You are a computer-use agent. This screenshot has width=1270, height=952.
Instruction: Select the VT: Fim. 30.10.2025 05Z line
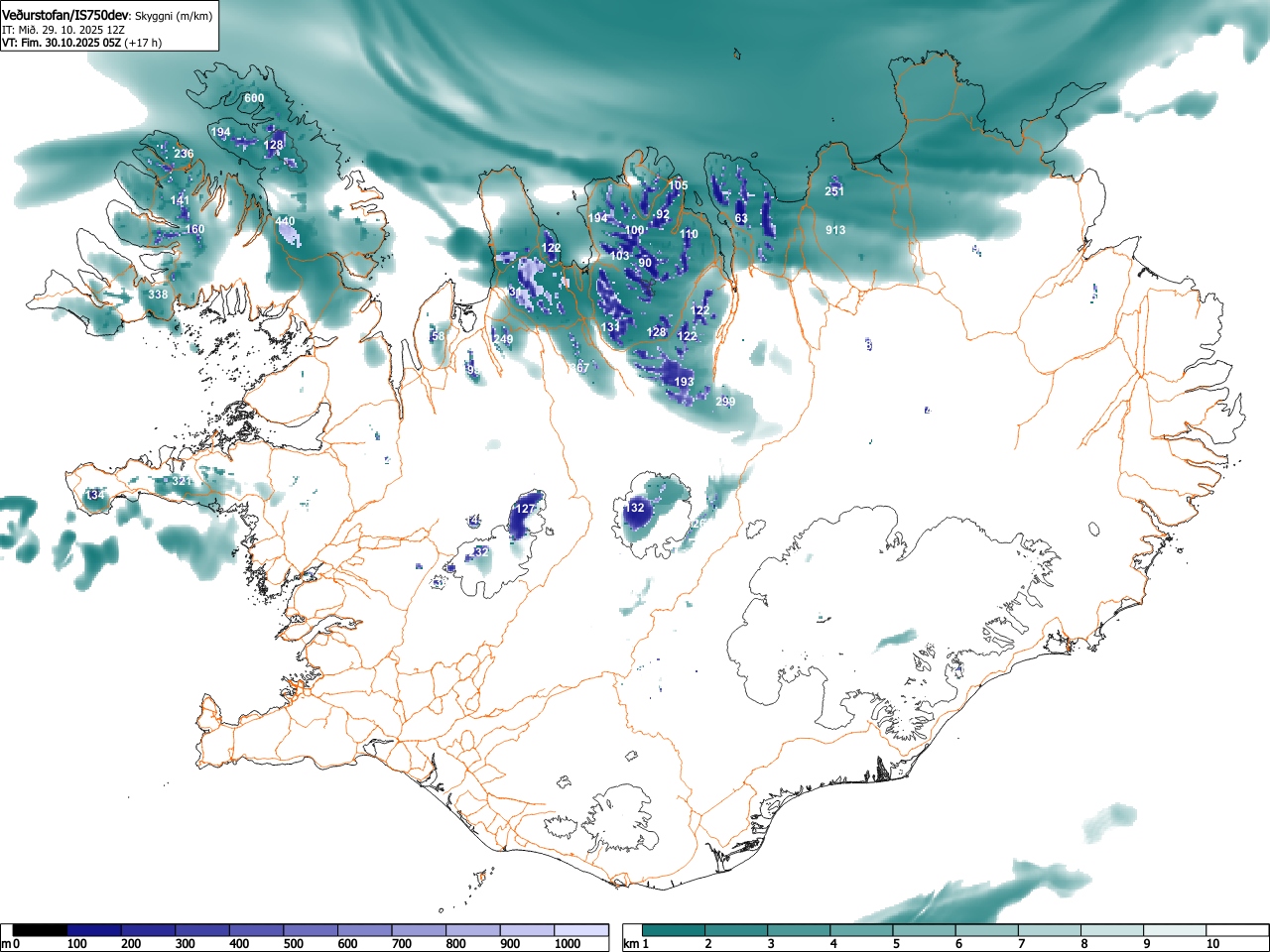tap(61, 43)
